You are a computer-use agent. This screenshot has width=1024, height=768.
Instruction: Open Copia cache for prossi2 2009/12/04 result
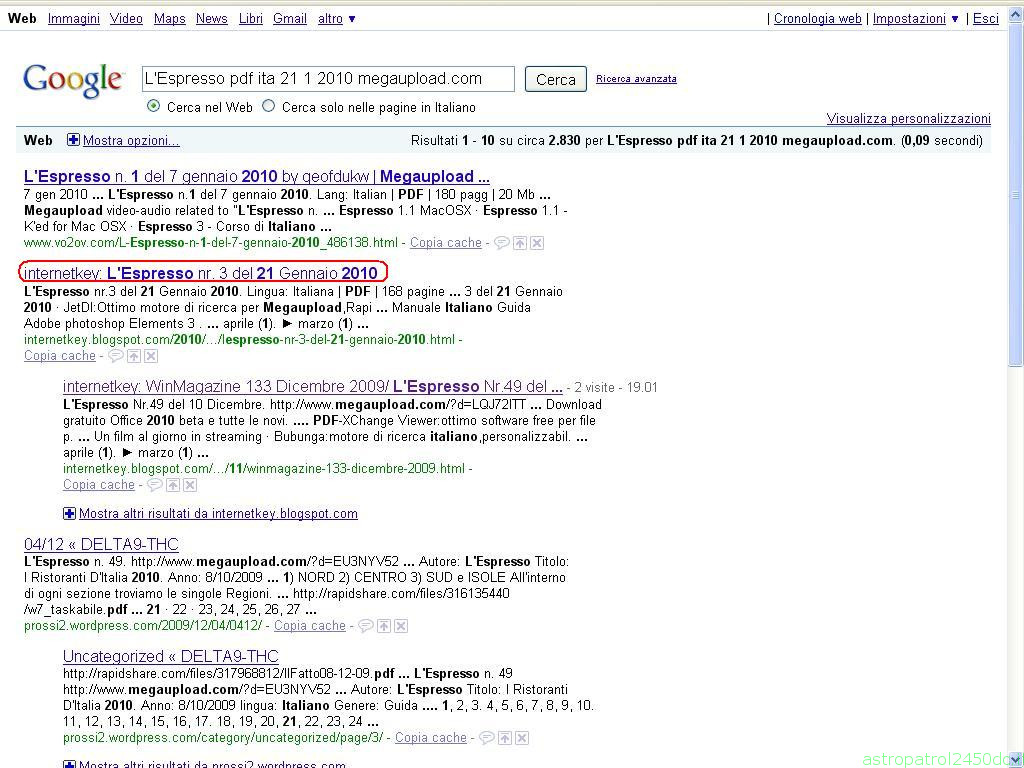click(310, 626)
